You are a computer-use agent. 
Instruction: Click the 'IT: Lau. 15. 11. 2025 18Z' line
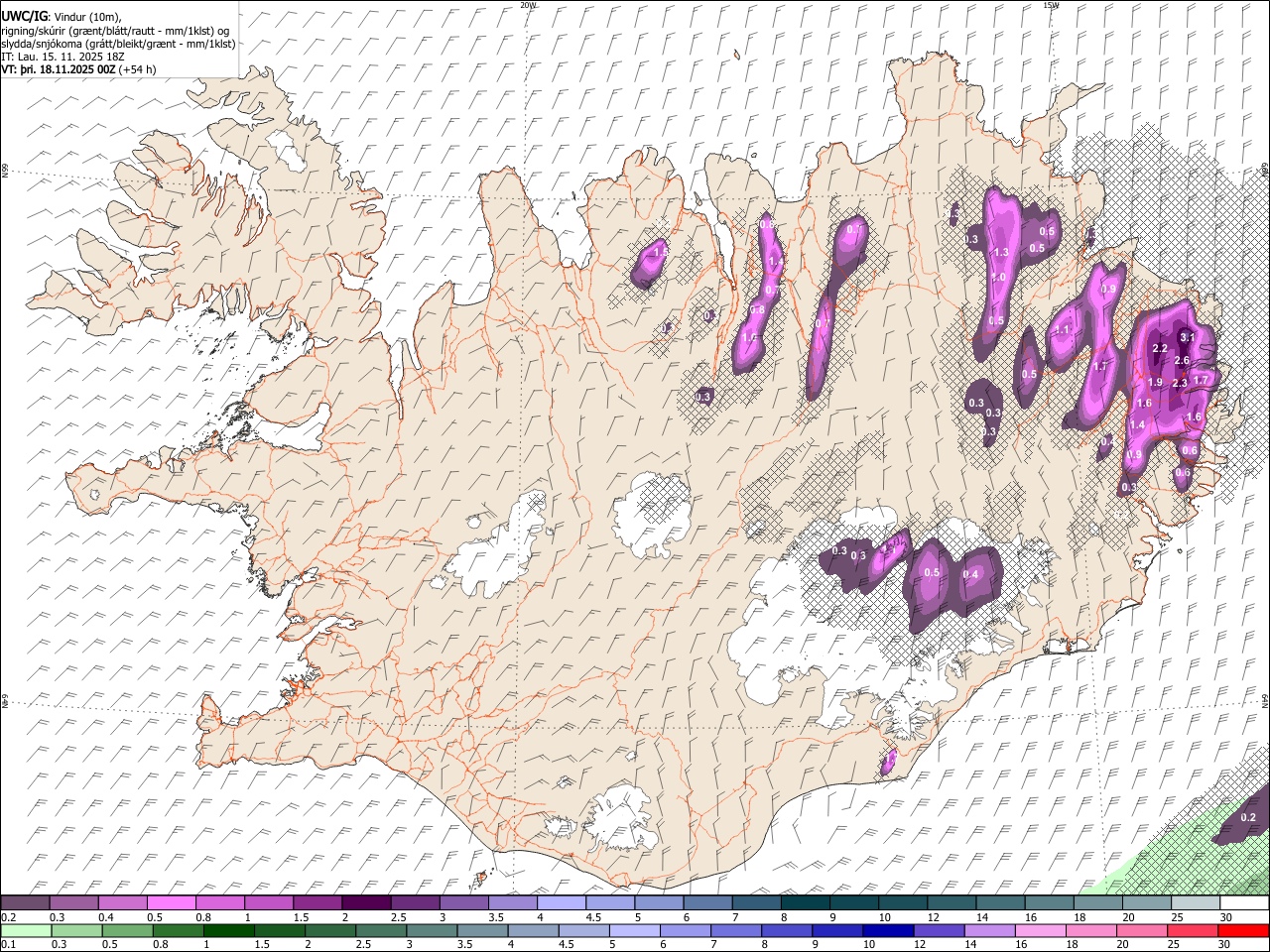click(63, 57)
